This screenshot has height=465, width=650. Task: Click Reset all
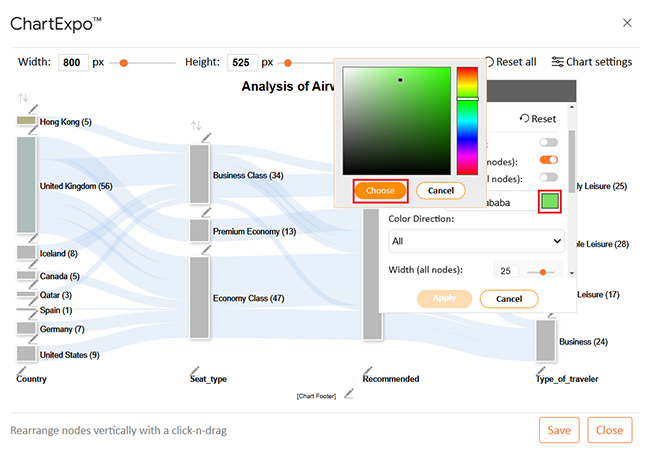(511, 62)
